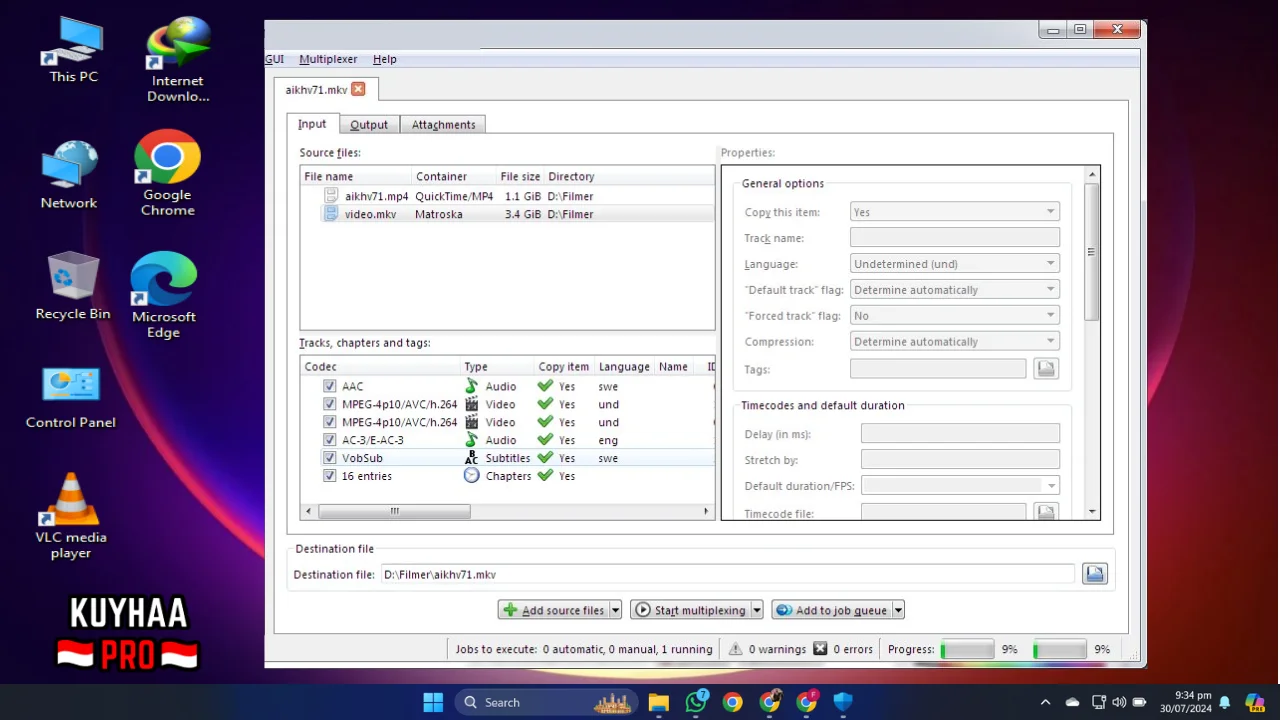Close the aikhv71.mkv tab with its X icon
Image resolution: width=1280 pixels, height=720 pixels.
click(x=358, y=89)
